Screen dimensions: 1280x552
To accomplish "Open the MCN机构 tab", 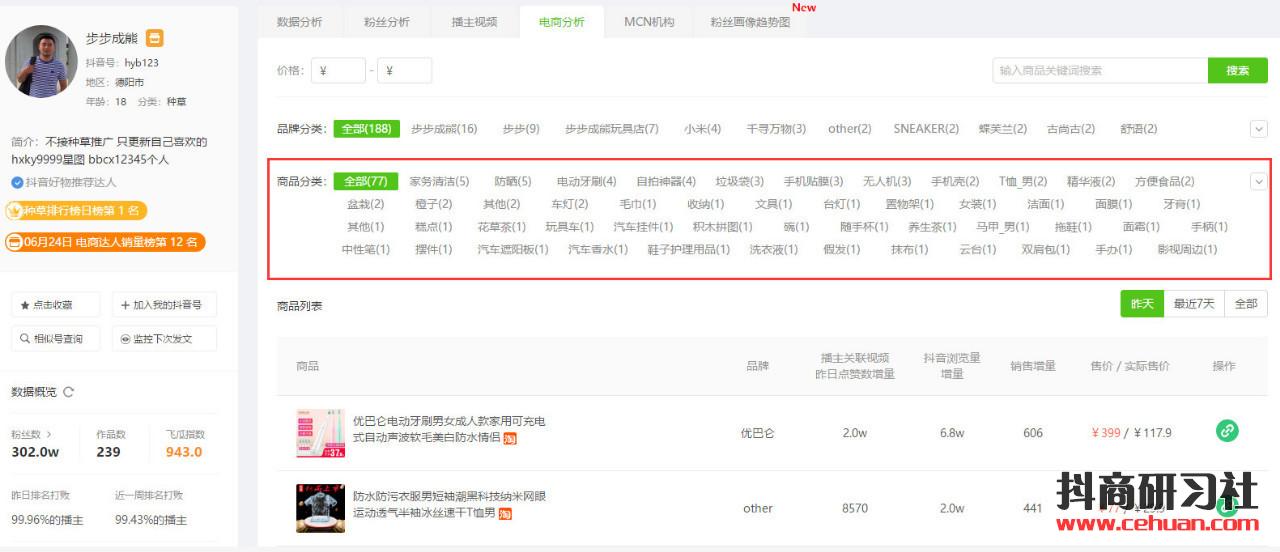I will 649,21.
